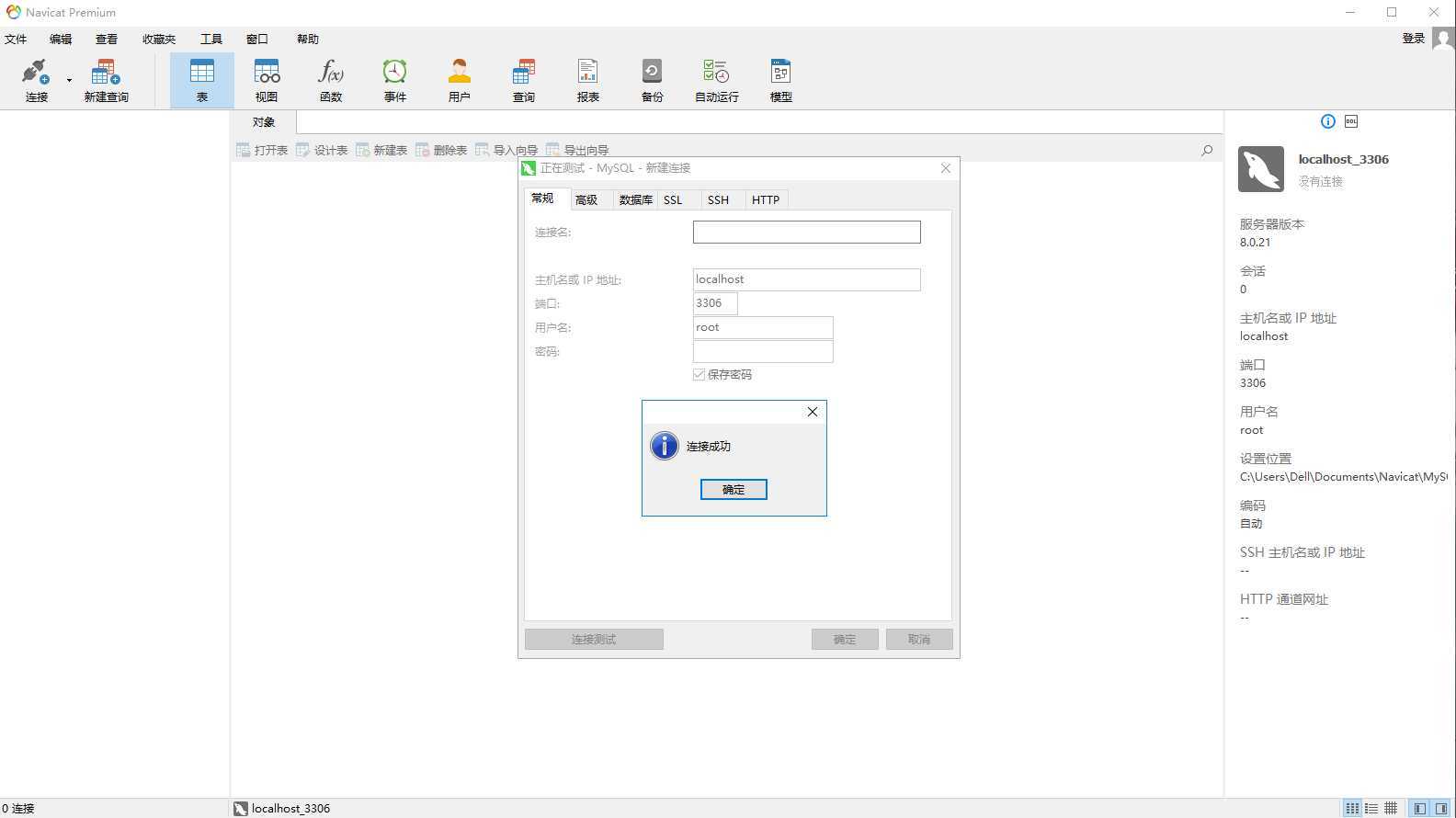
Task: Click 新建表 new table button
Action: (381, 150)
